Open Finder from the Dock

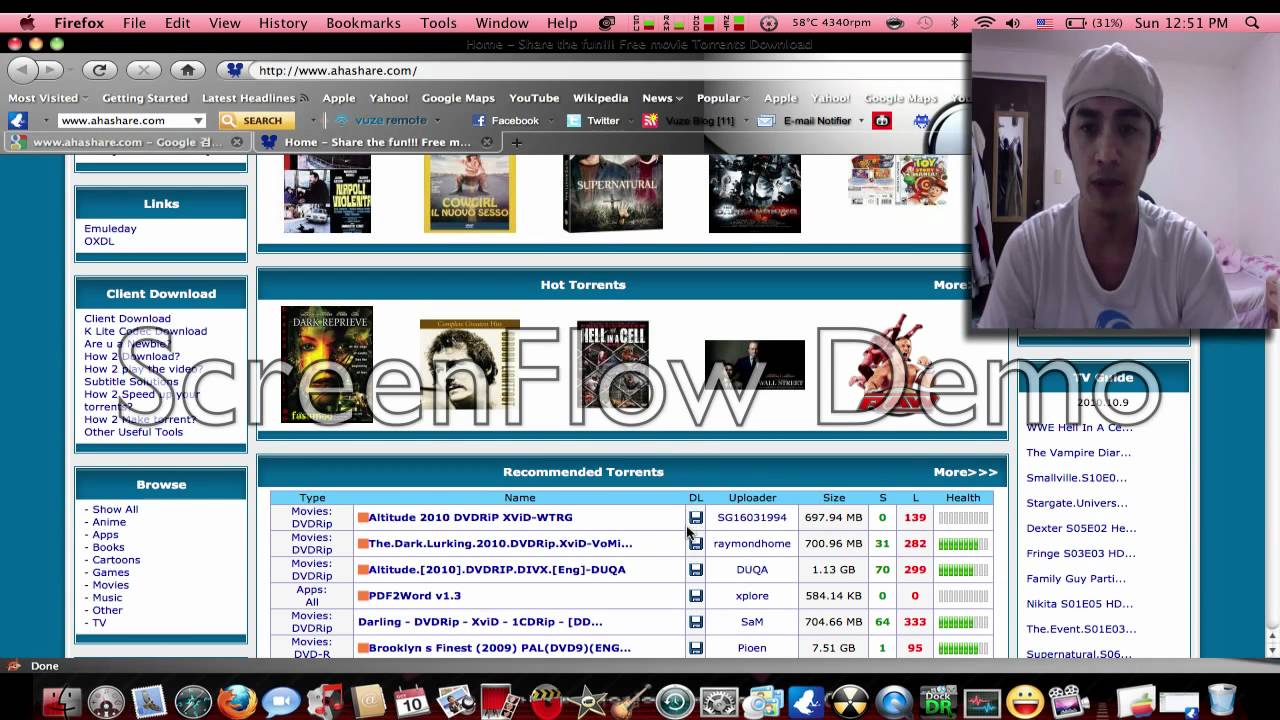click(x=62, y=701)
